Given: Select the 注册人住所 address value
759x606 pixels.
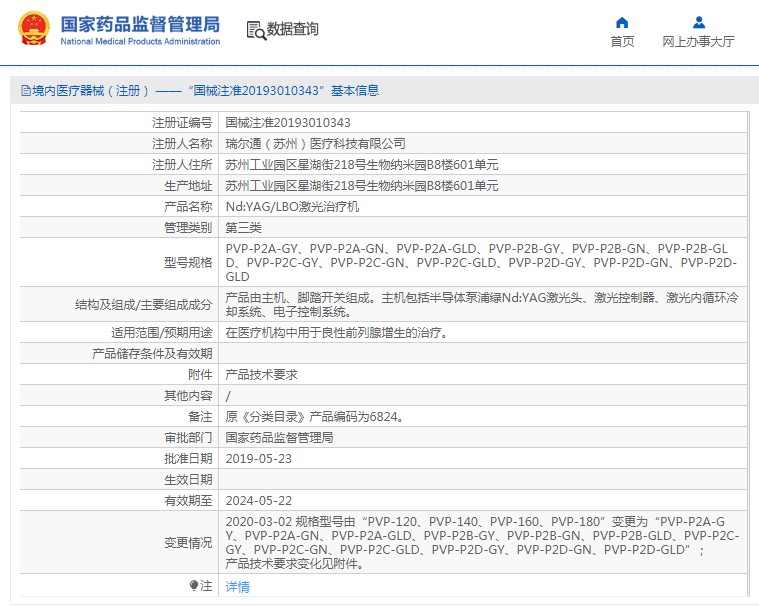Looking at the screenshot, I should (362, 165).
